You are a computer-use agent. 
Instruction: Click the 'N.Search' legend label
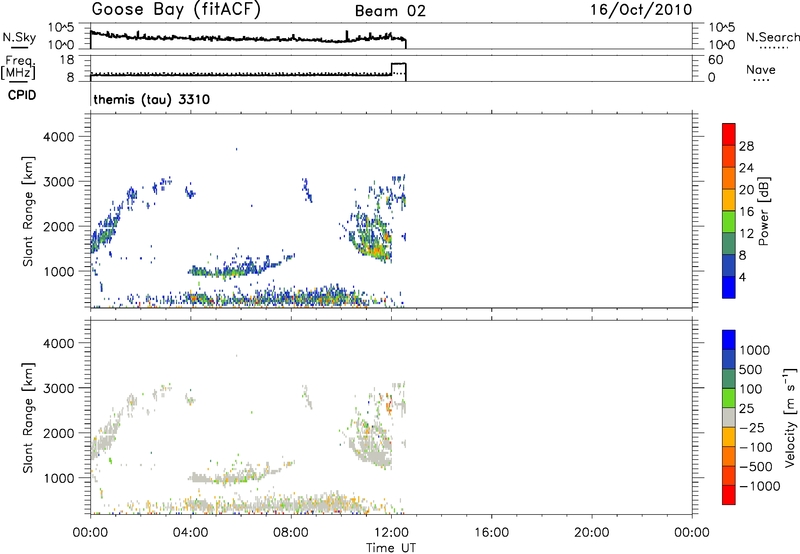[772, 37]
